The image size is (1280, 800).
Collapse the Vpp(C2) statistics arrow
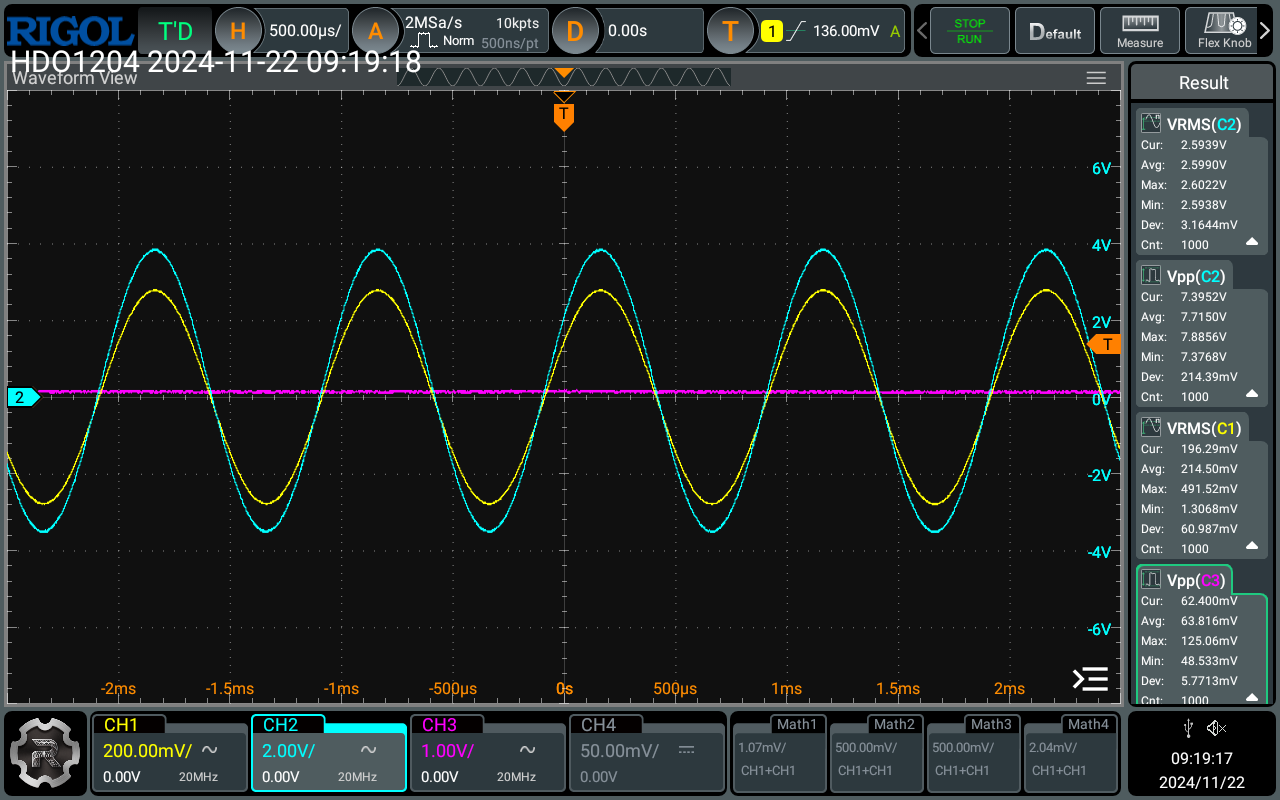click(x=1252, y=395)
